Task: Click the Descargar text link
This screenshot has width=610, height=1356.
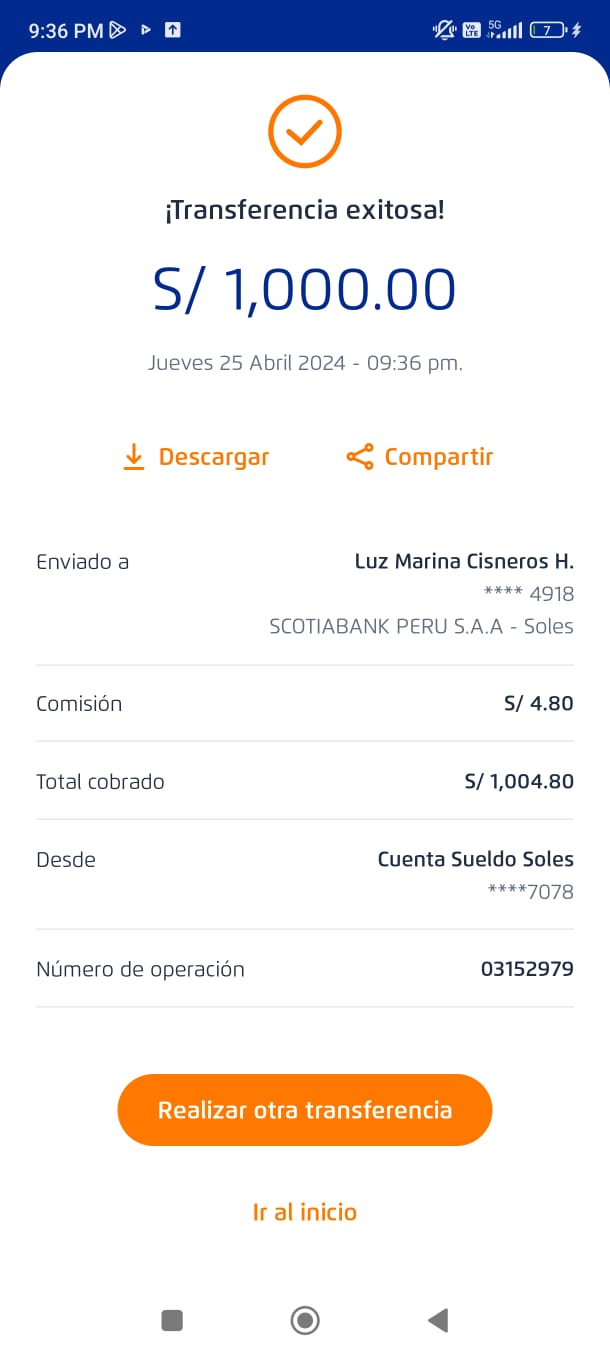Action: [214, 457]
